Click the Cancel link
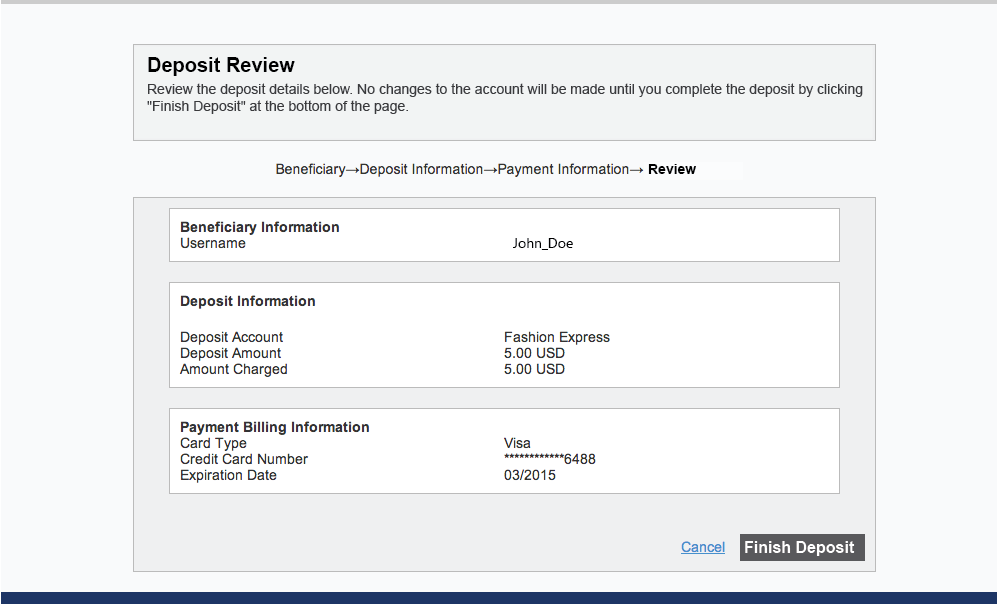 [703, 547]
